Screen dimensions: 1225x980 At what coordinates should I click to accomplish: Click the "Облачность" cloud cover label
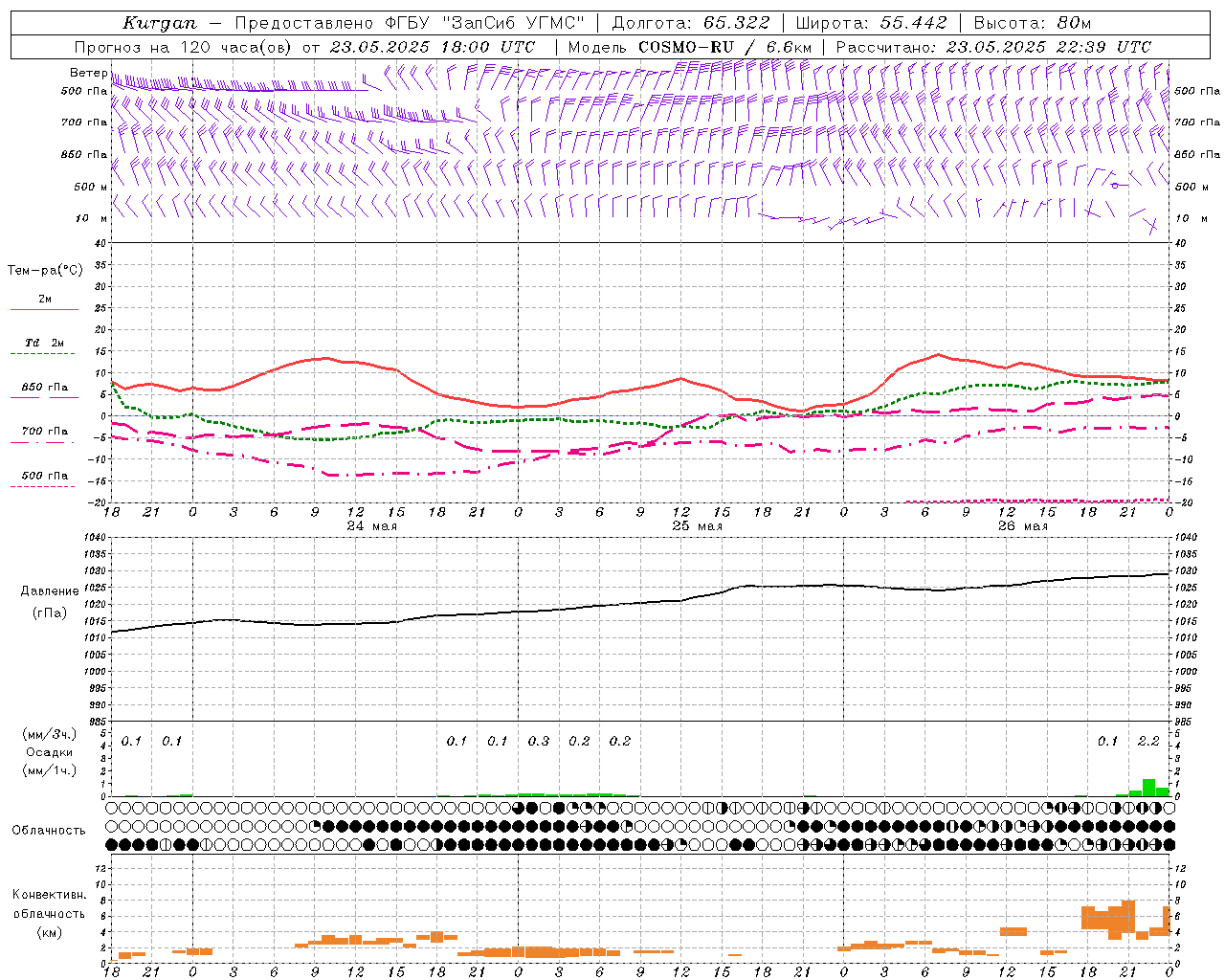(x=49, y=830)
